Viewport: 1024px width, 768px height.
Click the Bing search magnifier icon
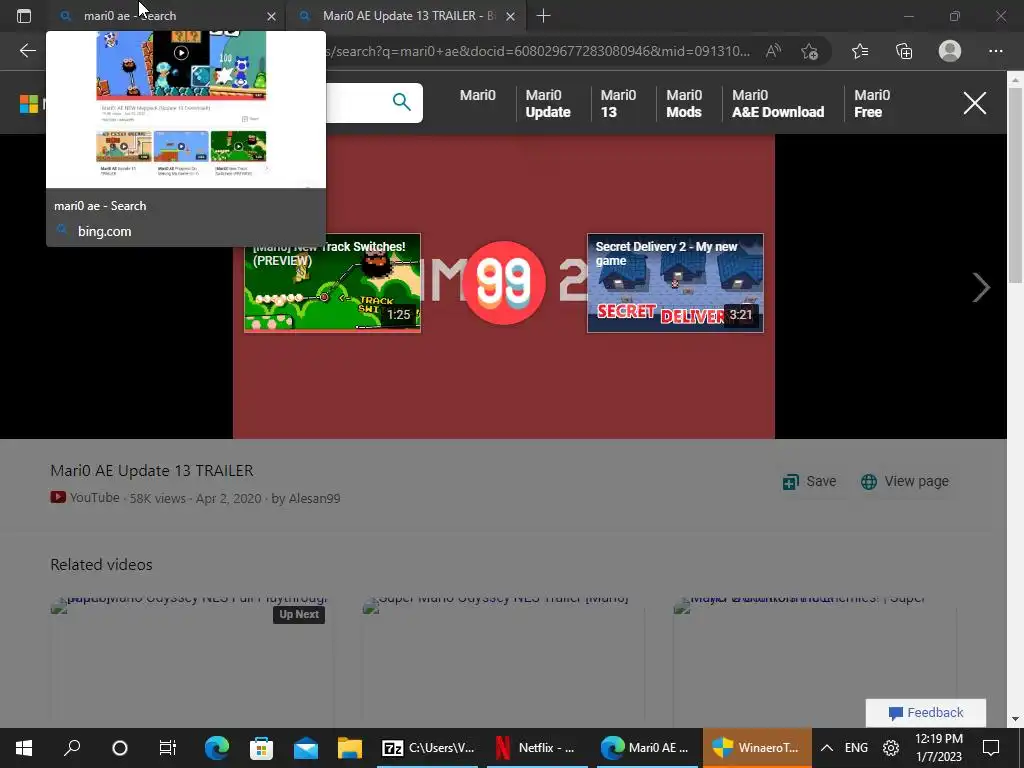click(402, 102)
